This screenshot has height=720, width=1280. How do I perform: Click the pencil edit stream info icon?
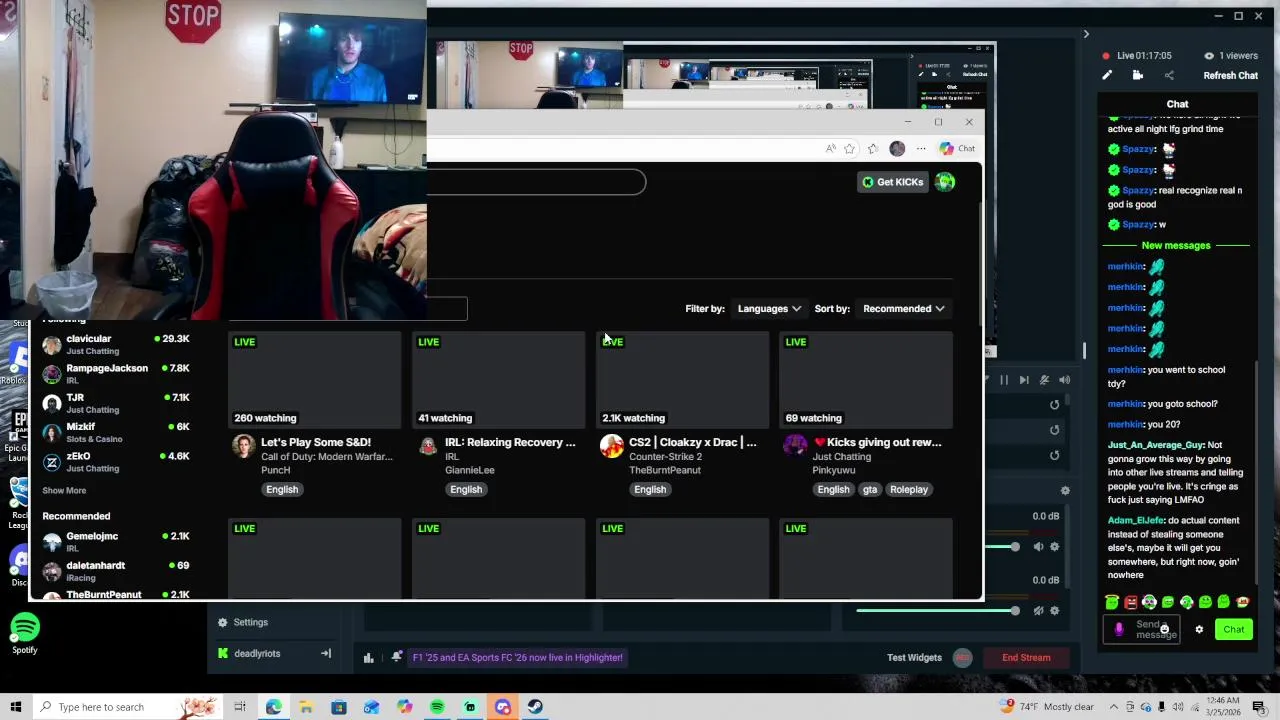point(1107,75)
